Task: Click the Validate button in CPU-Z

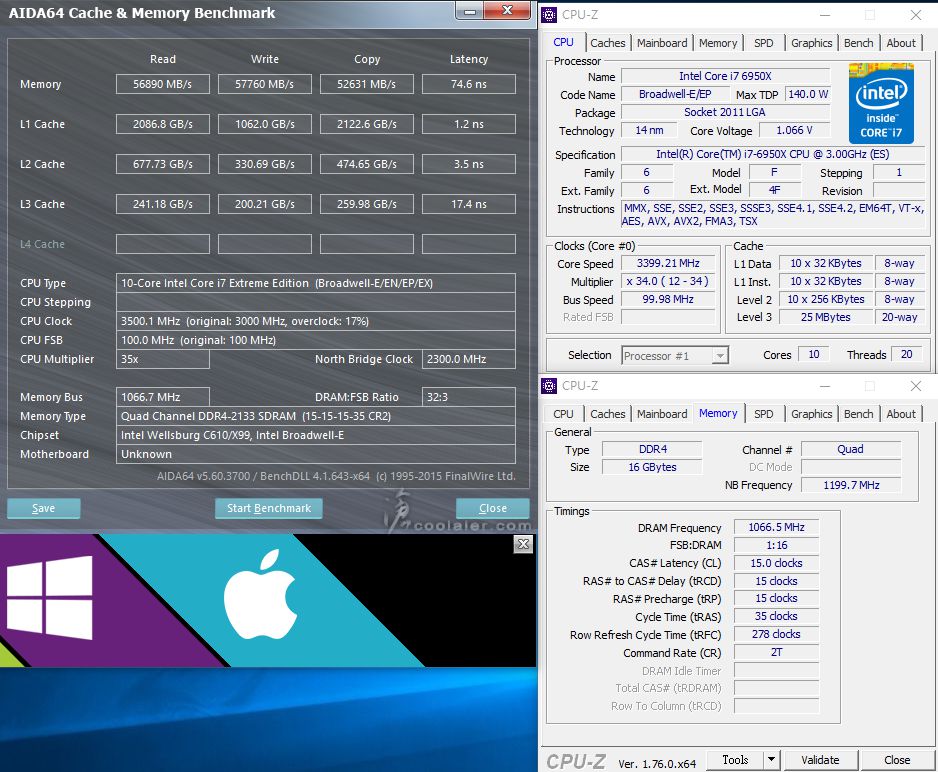Action: pyautogui.click(x=820, y=759)
